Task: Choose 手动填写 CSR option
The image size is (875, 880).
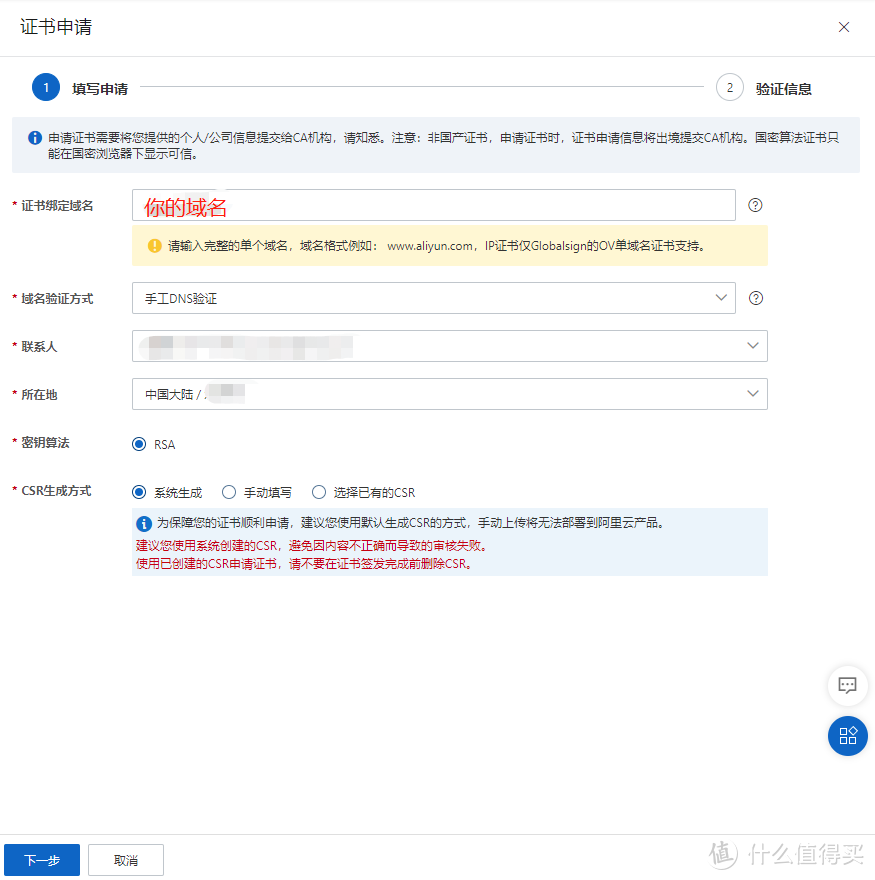Action: [227, 492]
